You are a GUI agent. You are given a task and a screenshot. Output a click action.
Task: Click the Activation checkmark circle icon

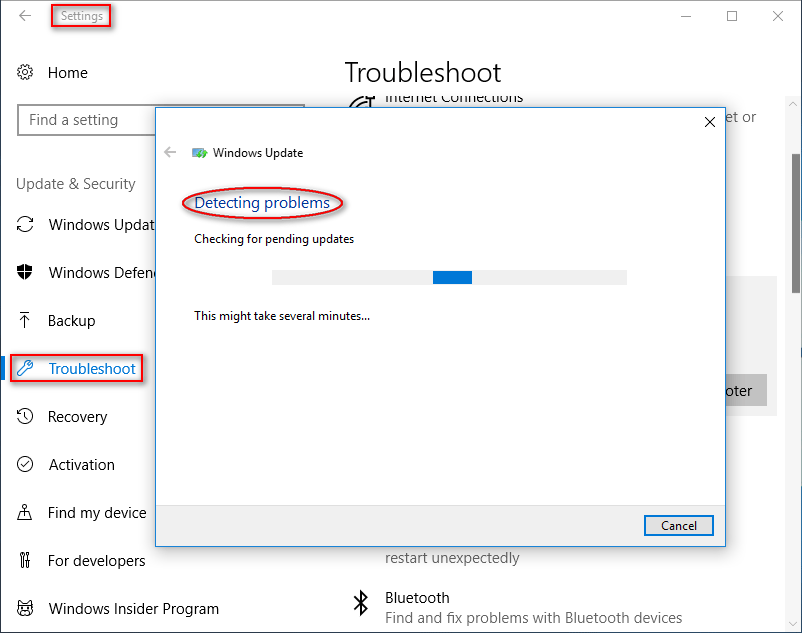pos(25,464)
